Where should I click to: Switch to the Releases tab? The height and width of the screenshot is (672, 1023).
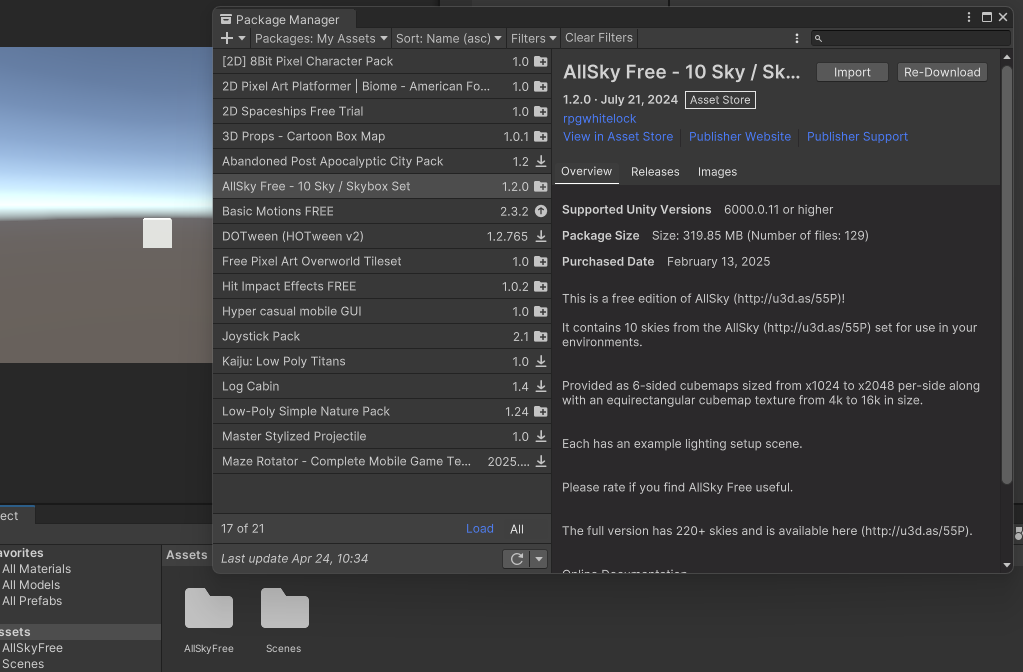pos(655,172)
